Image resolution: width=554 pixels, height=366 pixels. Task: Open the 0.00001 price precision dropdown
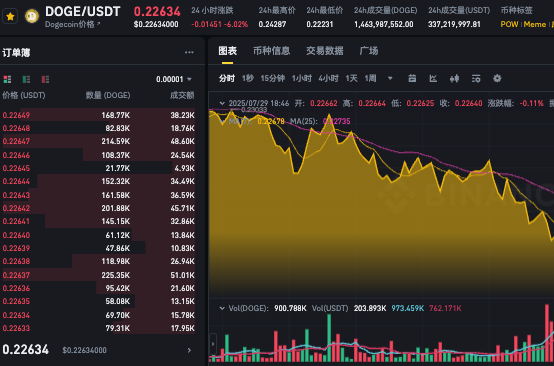coord(174,79)
